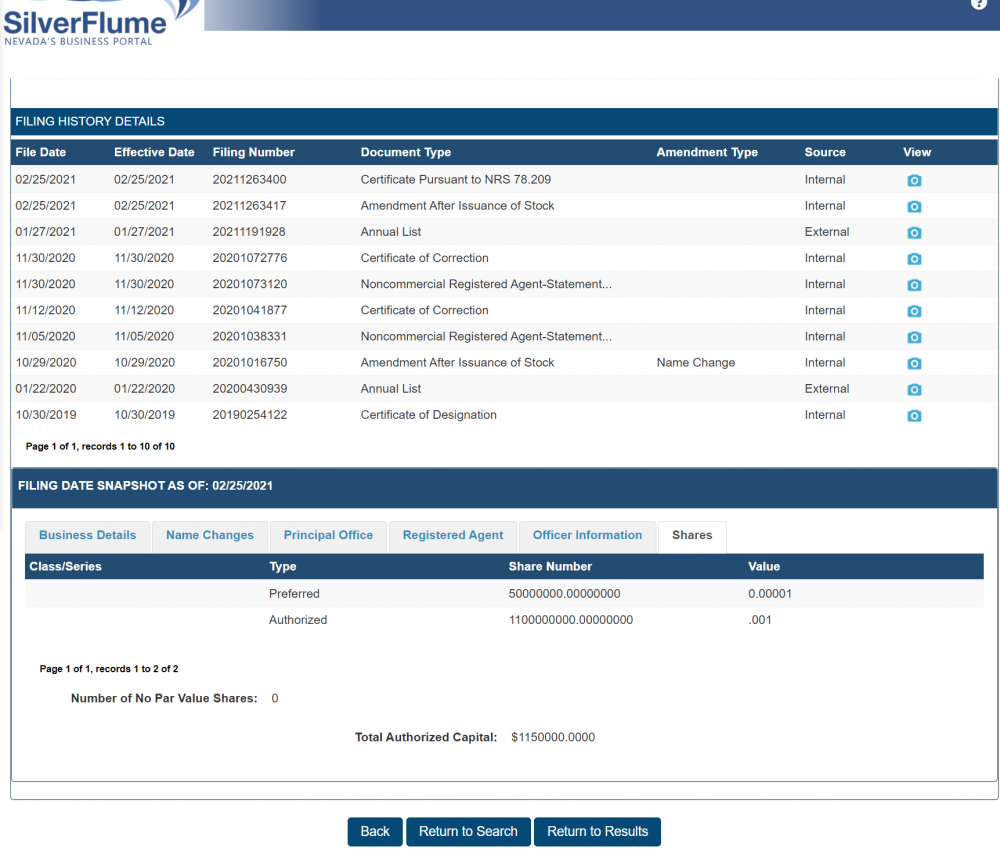1000x854 pixels.
Task: Click the SilverFlume logo
Action: (85, 22)
